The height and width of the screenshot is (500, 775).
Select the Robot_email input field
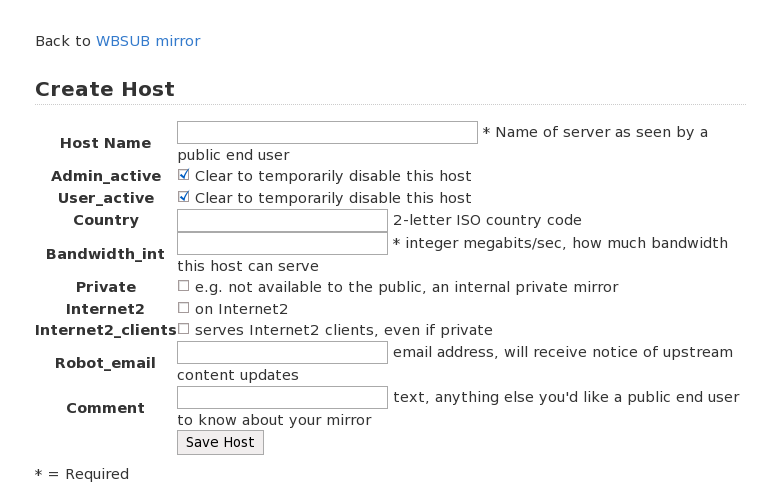coord(282,352)
